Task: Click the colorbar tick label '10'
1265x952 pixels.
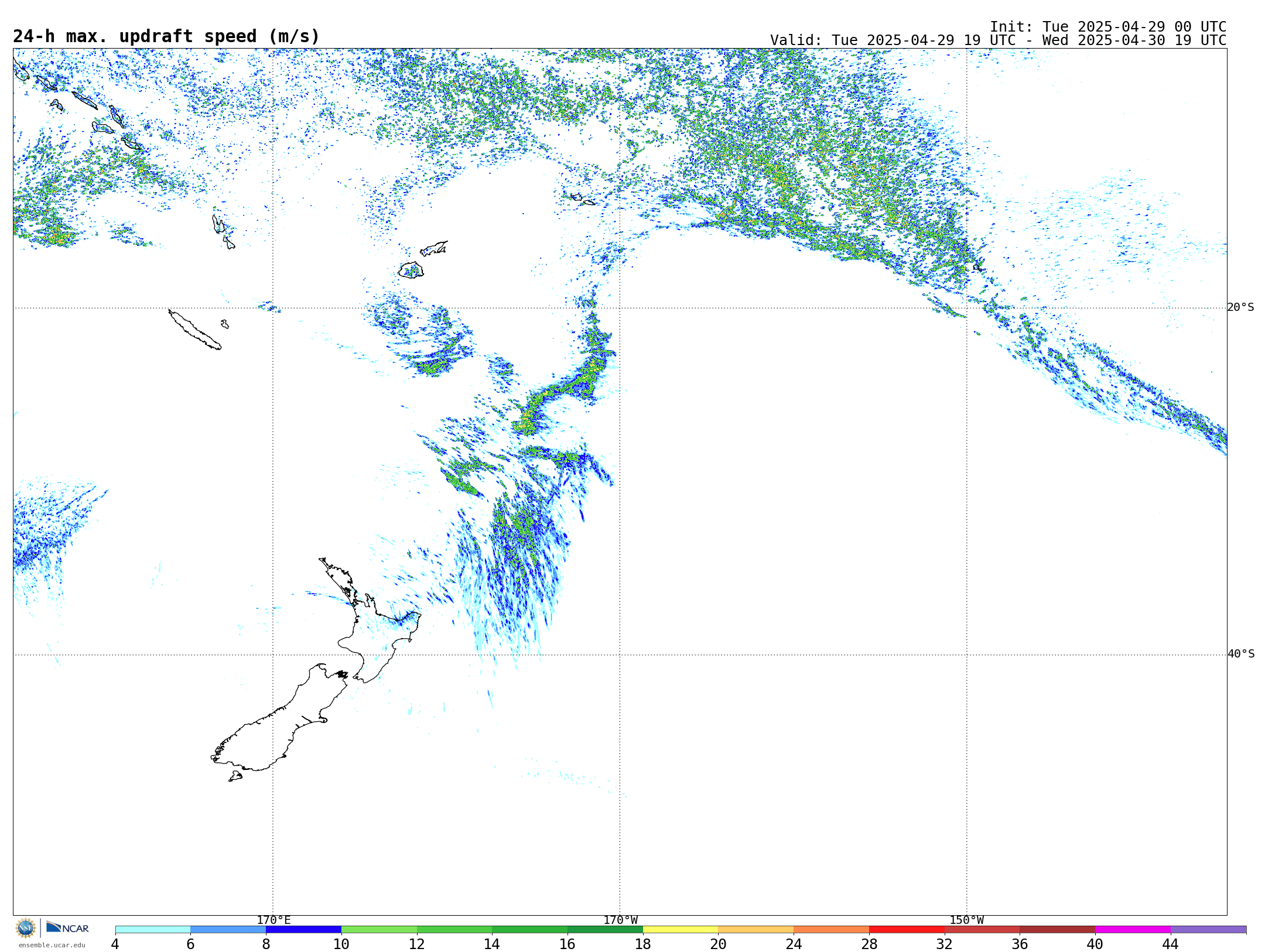Action: click(x=341, y=944)
